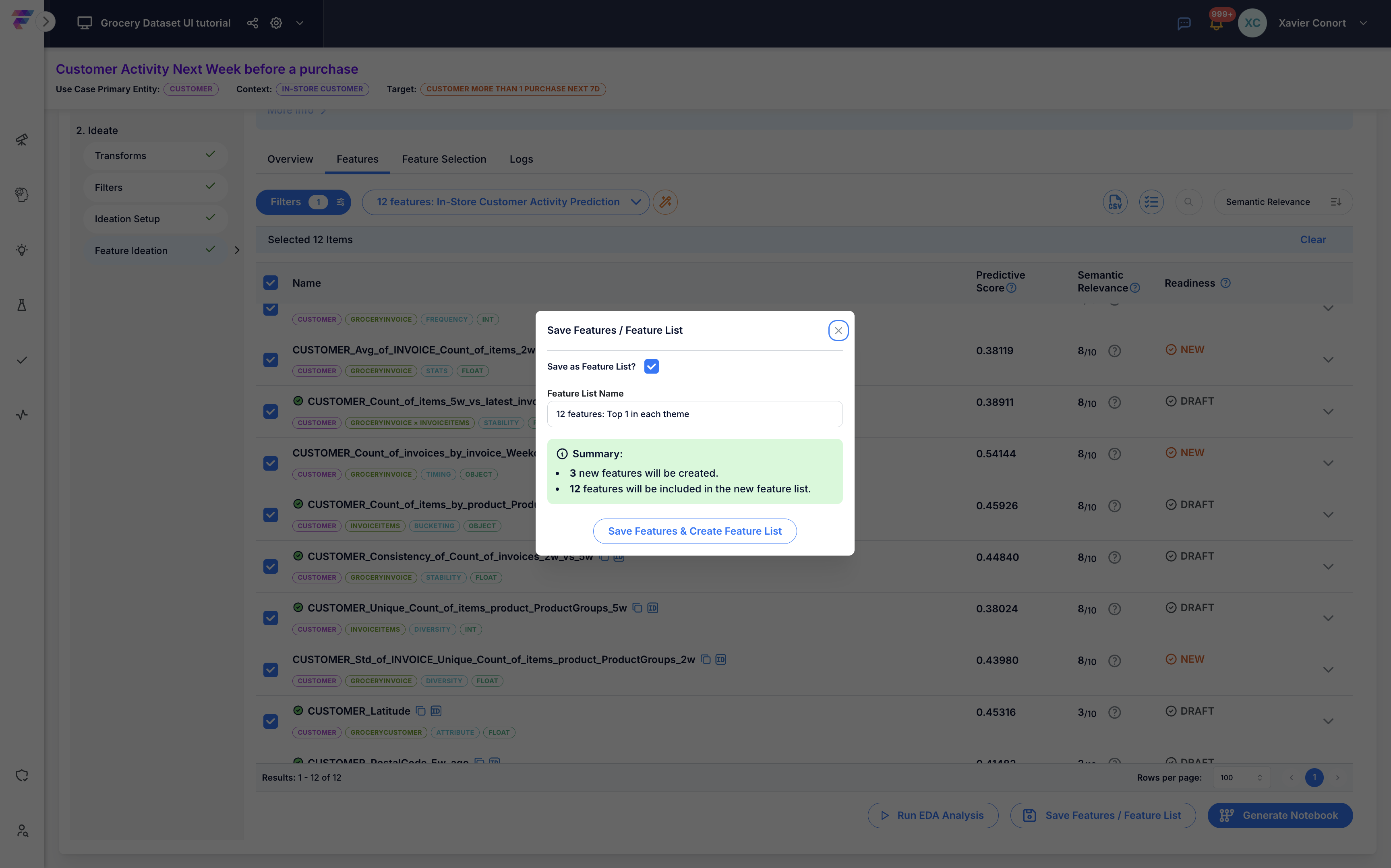Click the CSV download icon

(1115, 202)
